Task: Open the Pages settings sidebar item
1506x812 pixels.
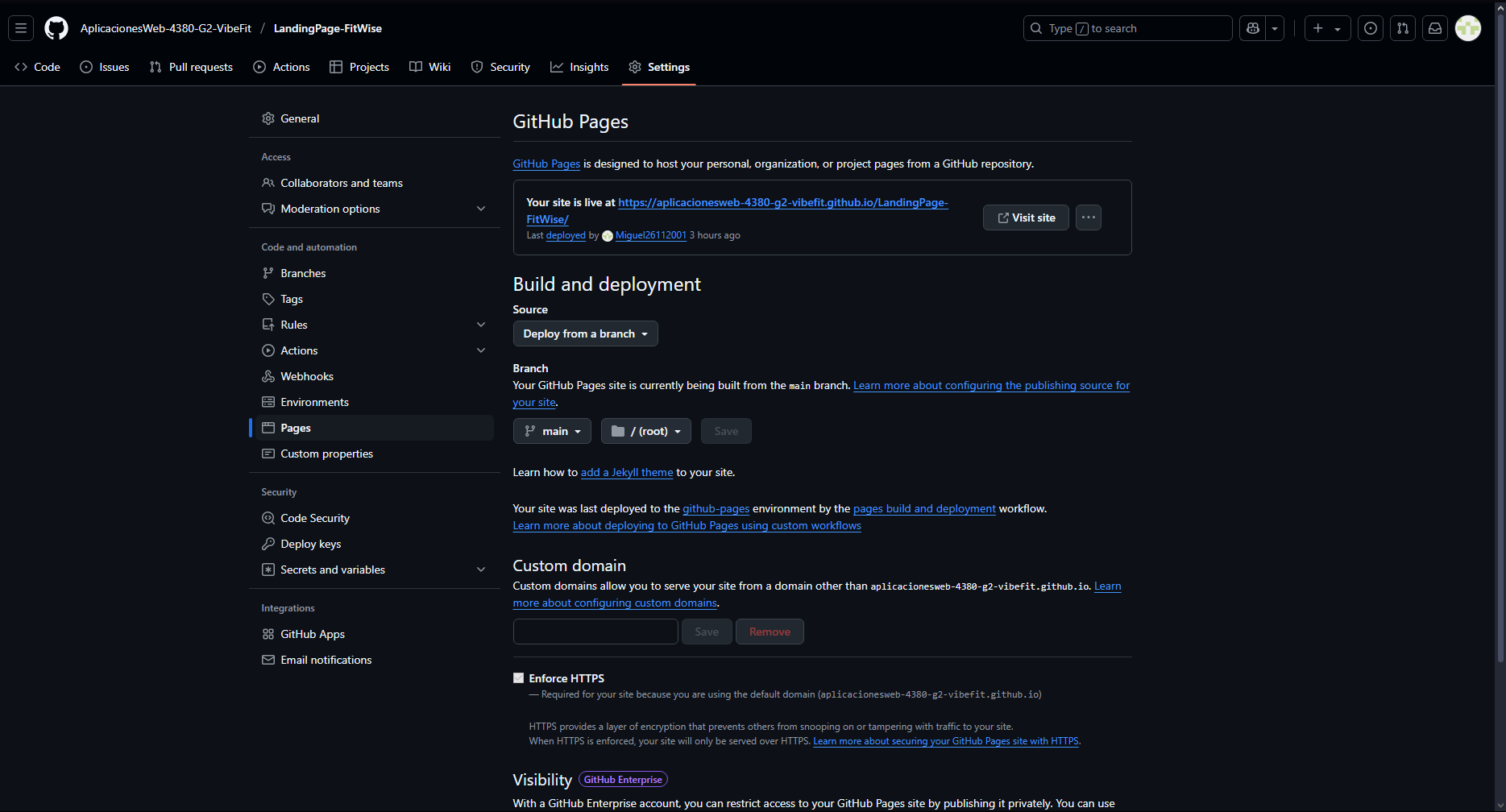Action: coord(375,428)
